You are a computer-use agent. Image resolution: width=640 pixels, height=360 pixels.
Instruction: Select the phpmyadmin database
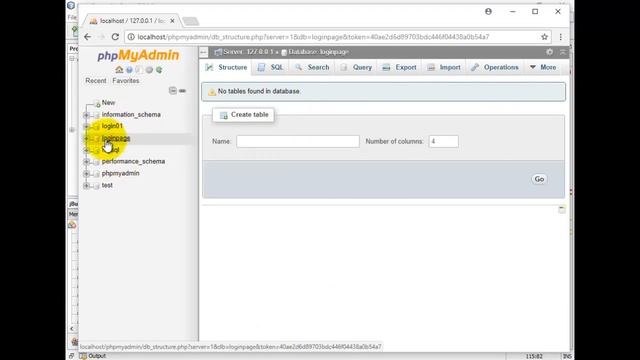[x=120, y=173]
